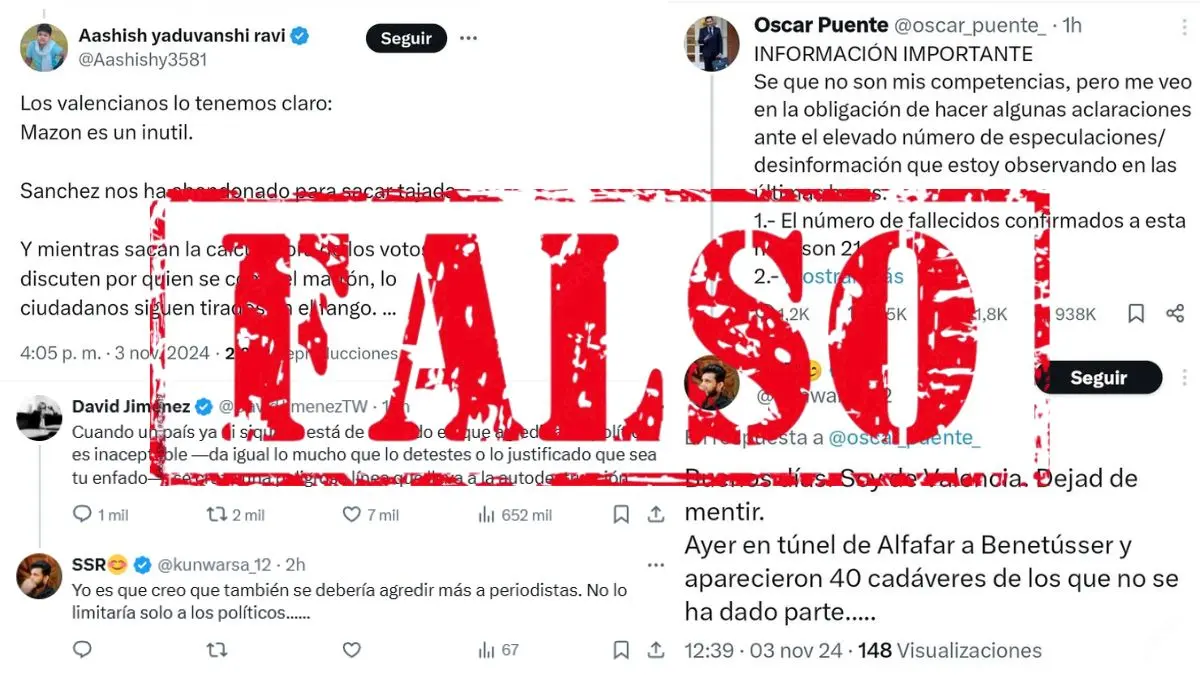Click Aashish yaduvanshi ravi profile avatar
Viewport: 1200px width, 675px height.
(44, 48)
